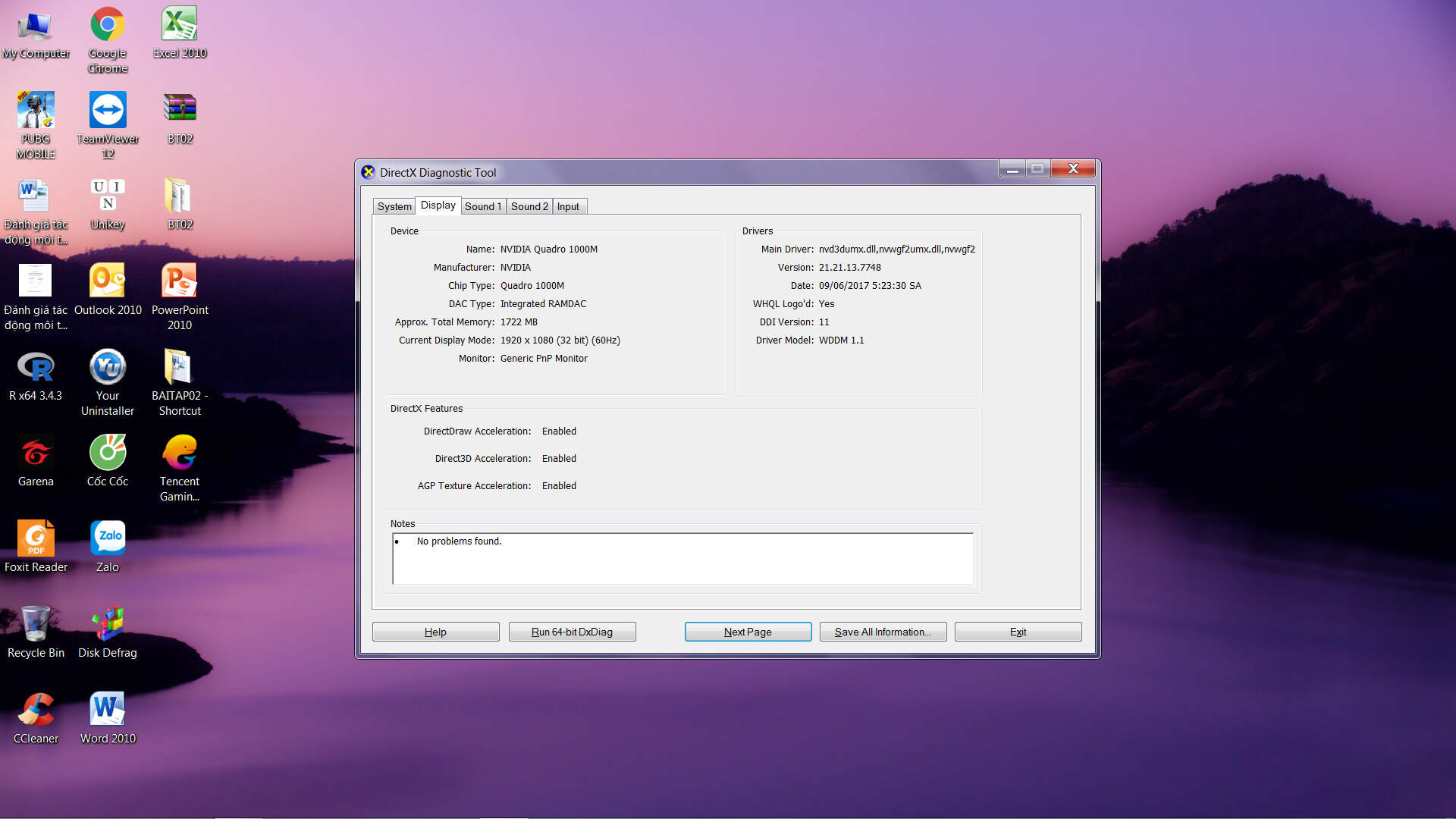
Task: Open the BT02 WinRAR archive icon
Action: click(180, 118)
